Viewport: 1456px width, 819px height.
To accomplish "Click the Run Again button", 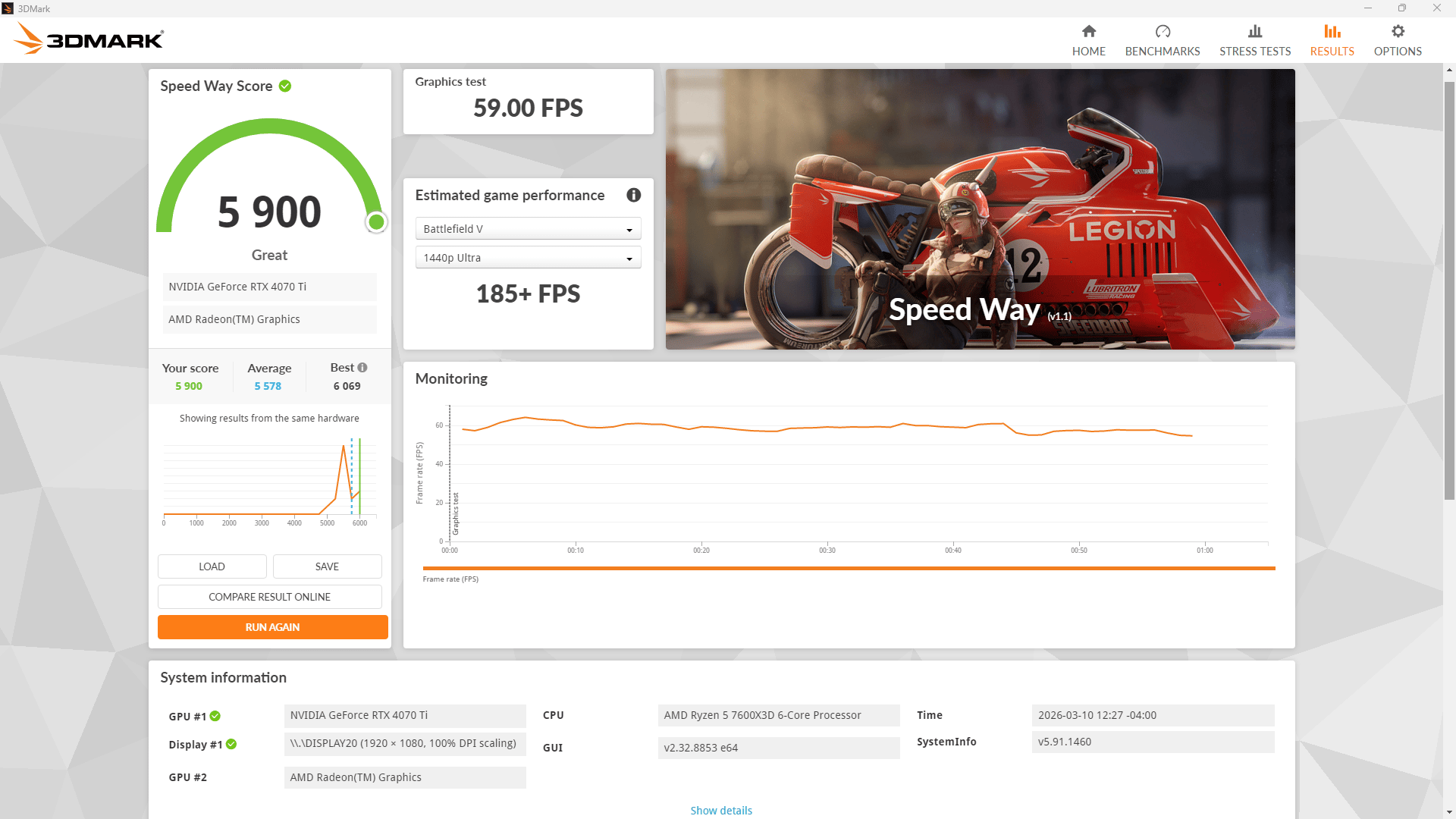I will tap(273, 627).
